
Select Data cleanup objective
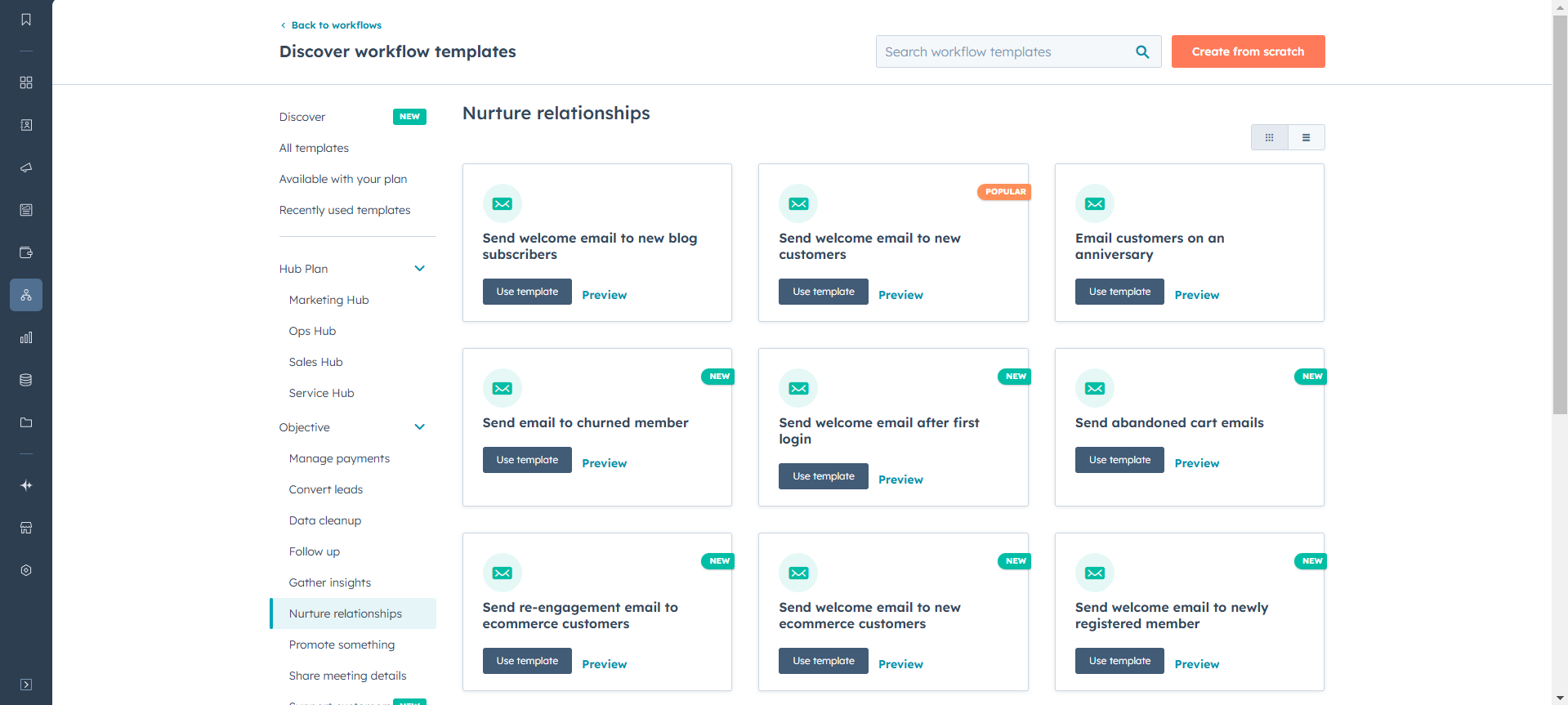[x=324, y=520]
